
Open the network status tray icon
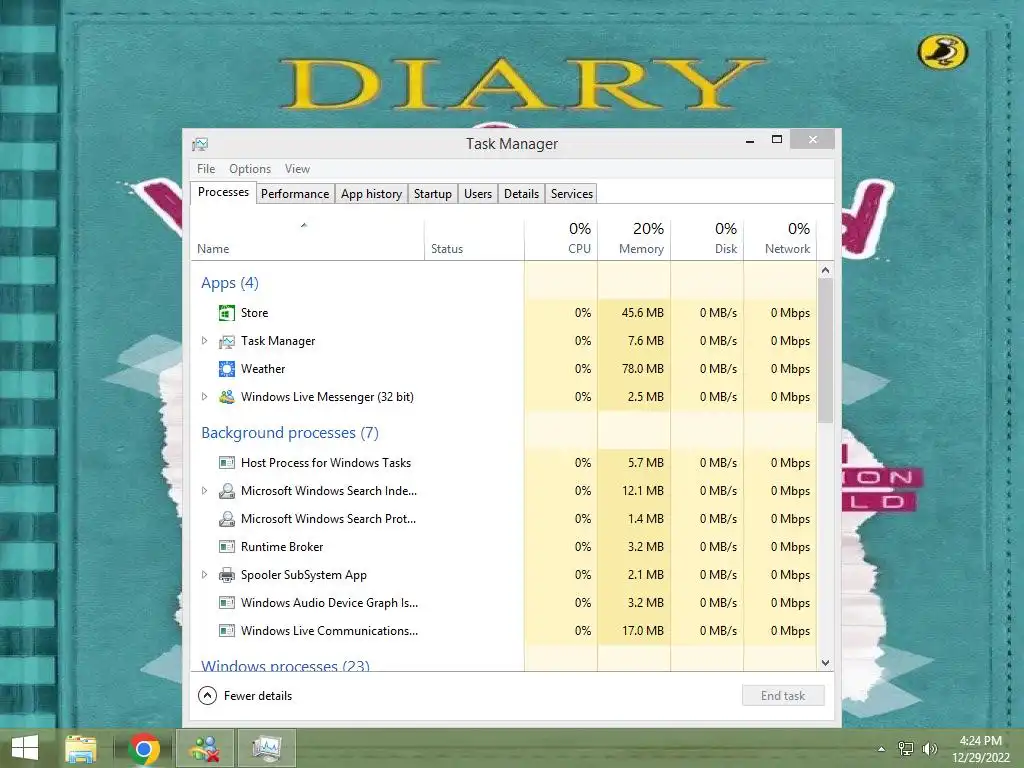click(x=906, y=749)
